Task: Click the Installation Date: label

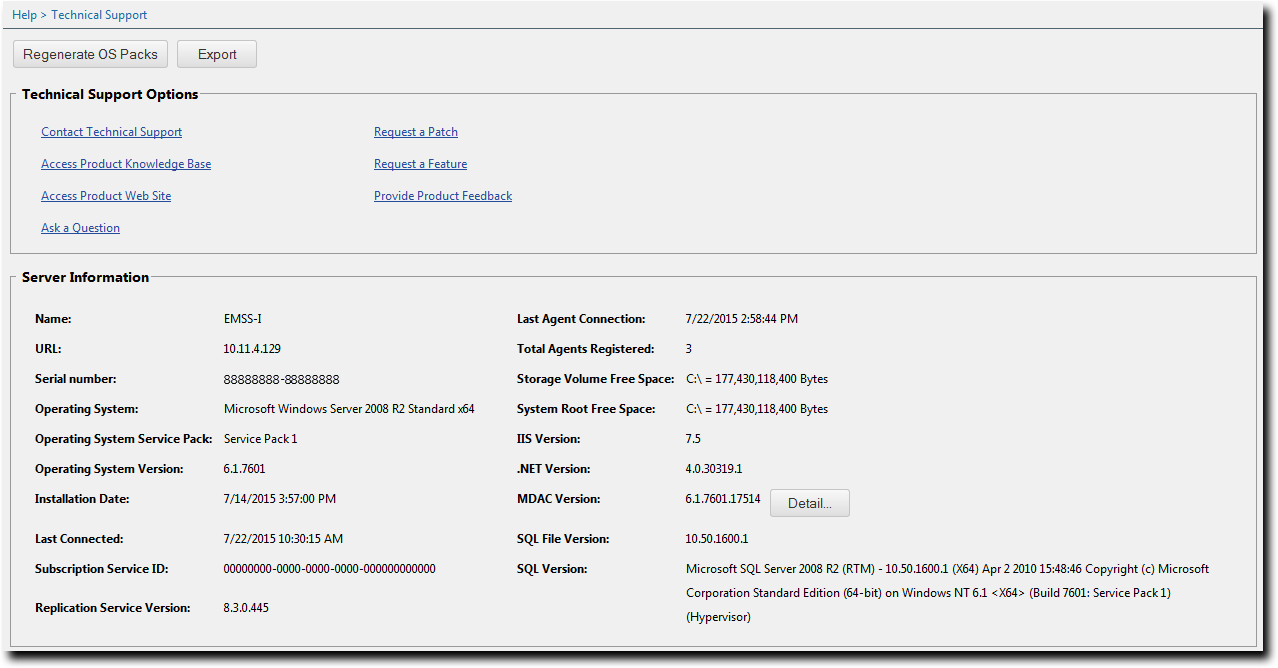Action: click(82, 499)
